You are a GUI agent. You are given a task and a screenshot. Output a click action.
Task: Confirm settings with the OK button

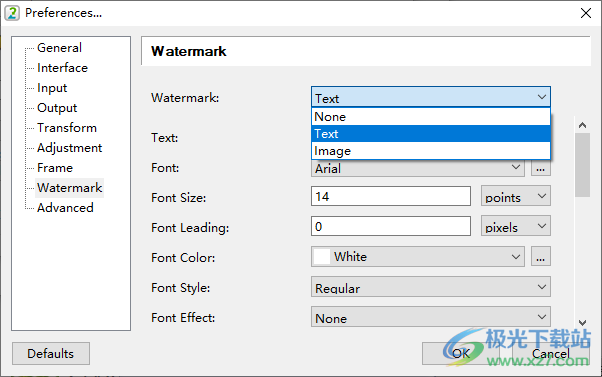tap(461, 354)
